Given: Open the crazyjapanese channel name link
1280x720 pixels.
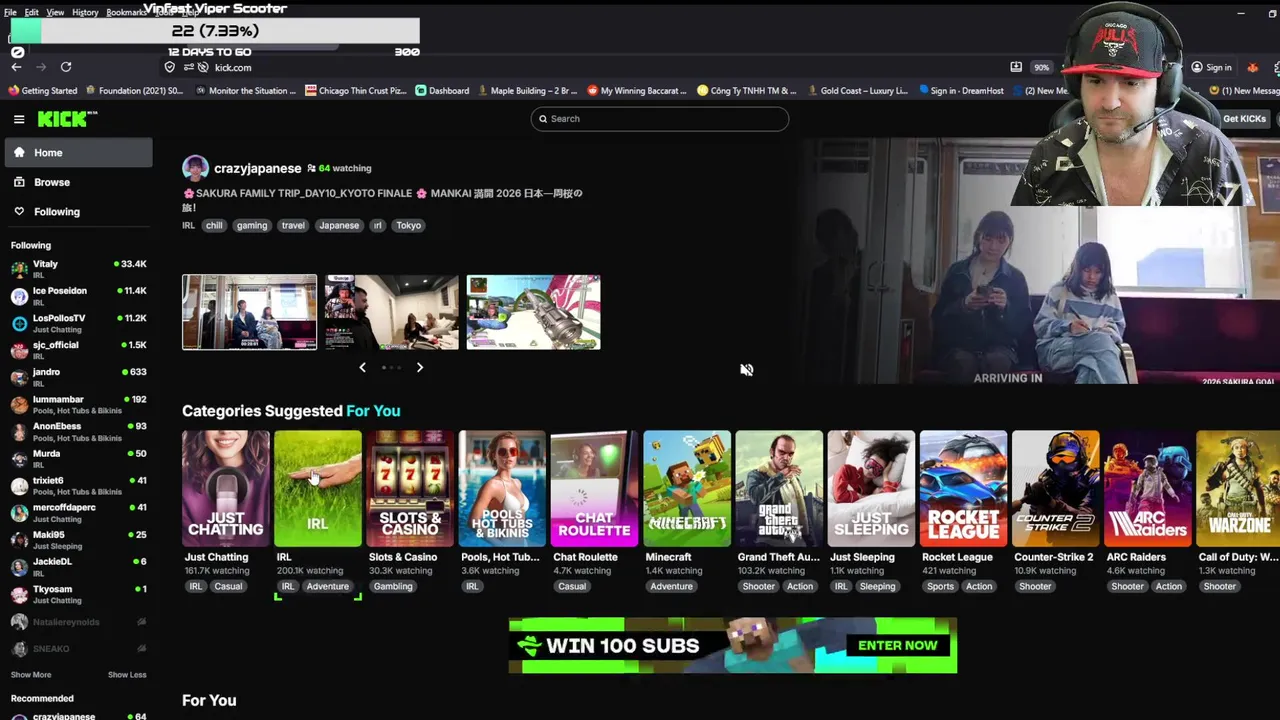Looking at the screenshot, I should [257, 168].
